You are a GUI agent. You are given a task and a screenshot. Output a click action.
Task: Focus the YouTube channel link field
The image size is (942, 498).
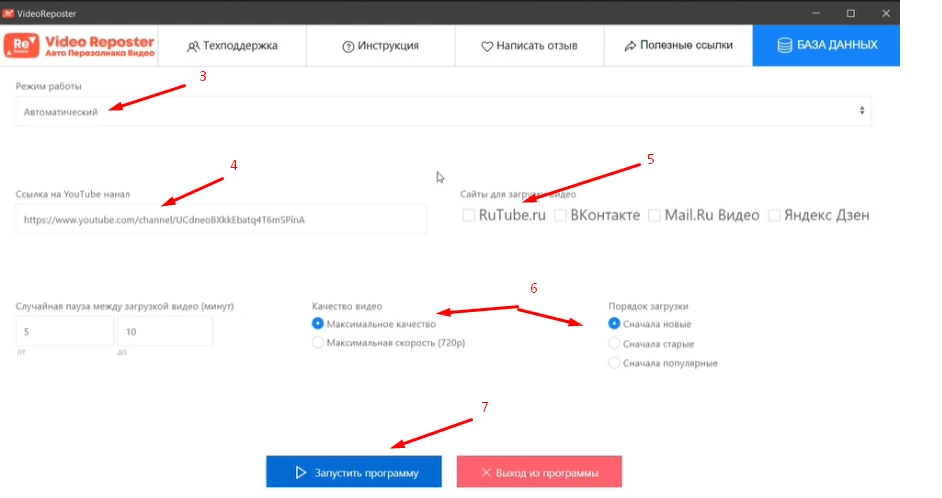click(221, 219)
